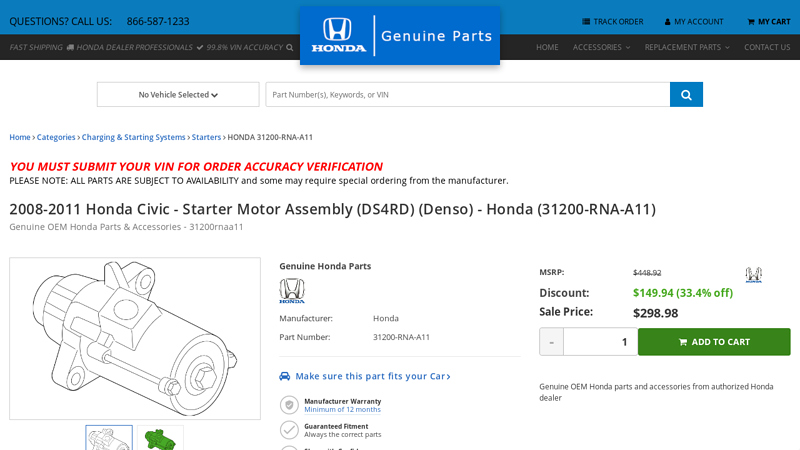Click the Honda Genuine Parts logo
The height and width of the screenshot is (450, 800).
pyautogui.click(x=400, y=36)
